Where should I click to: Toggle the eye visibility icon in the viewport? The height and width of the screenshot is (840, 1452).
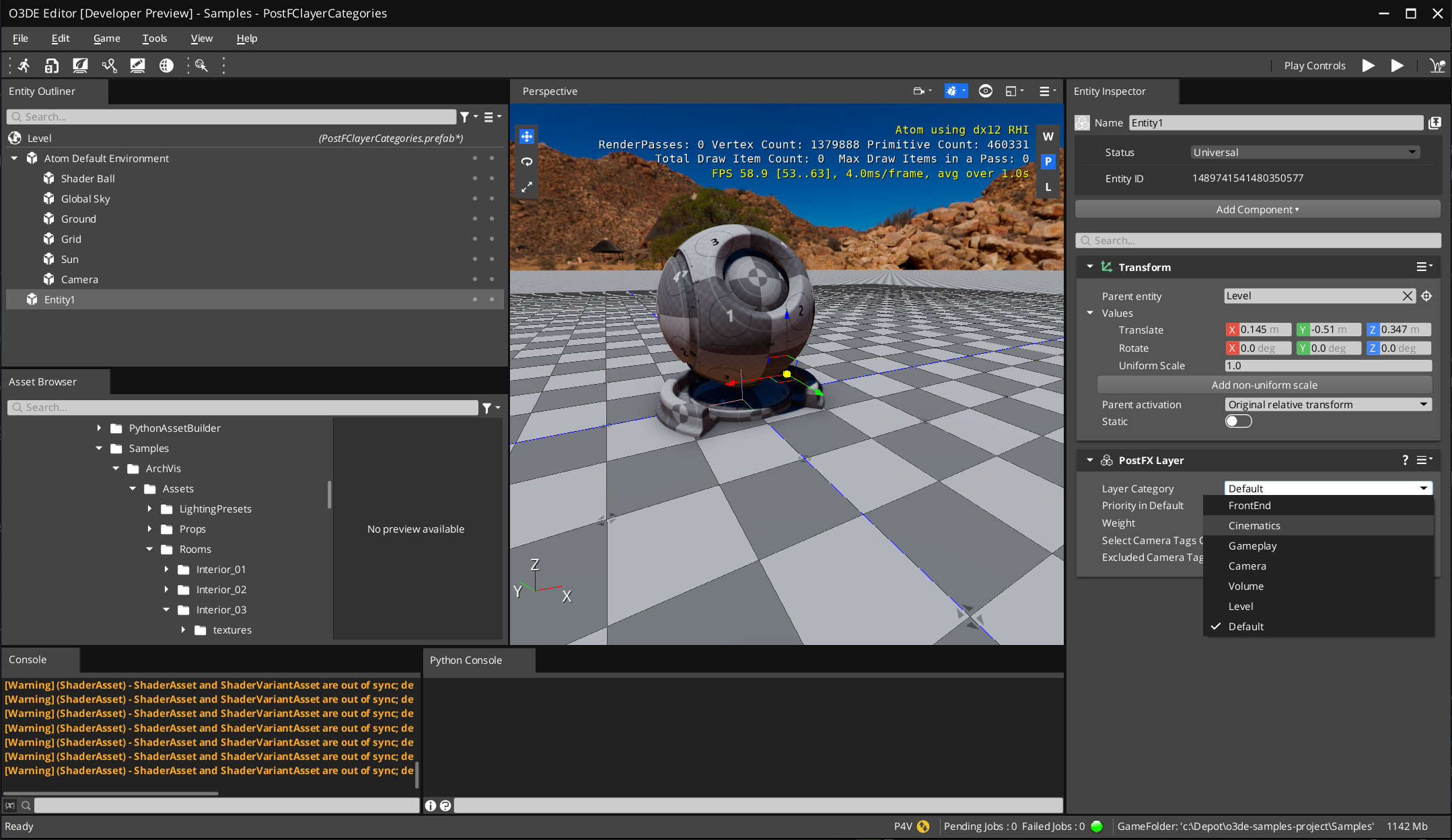click(985, 91)
